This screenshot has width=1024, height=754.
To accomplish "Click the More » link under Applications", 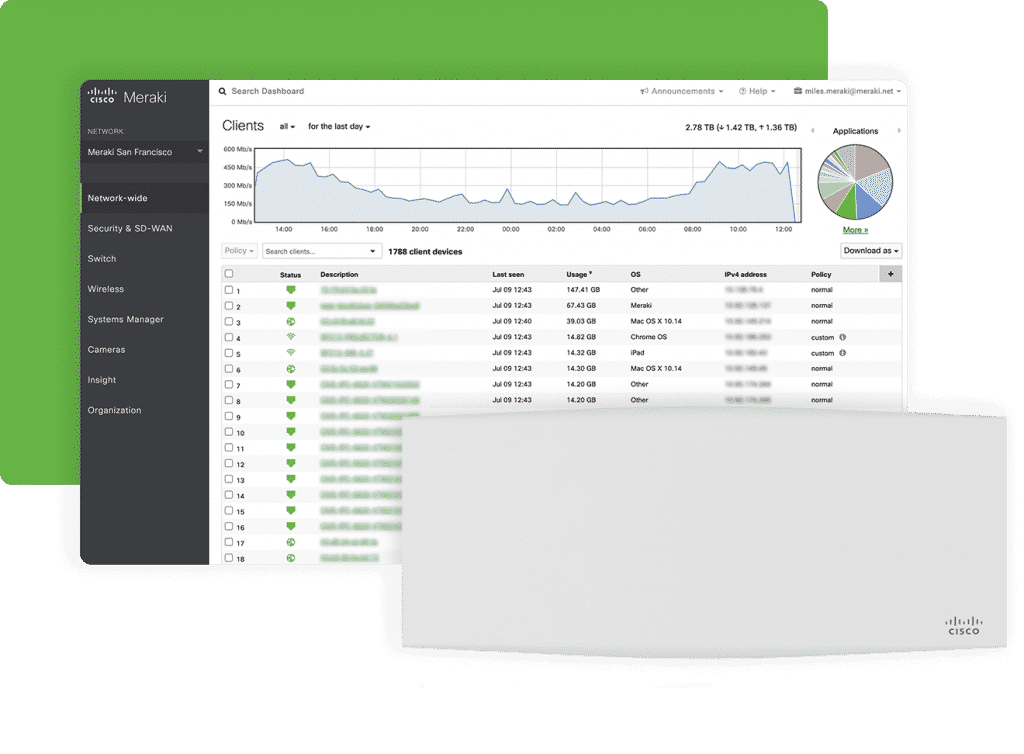I will point(856,230).
